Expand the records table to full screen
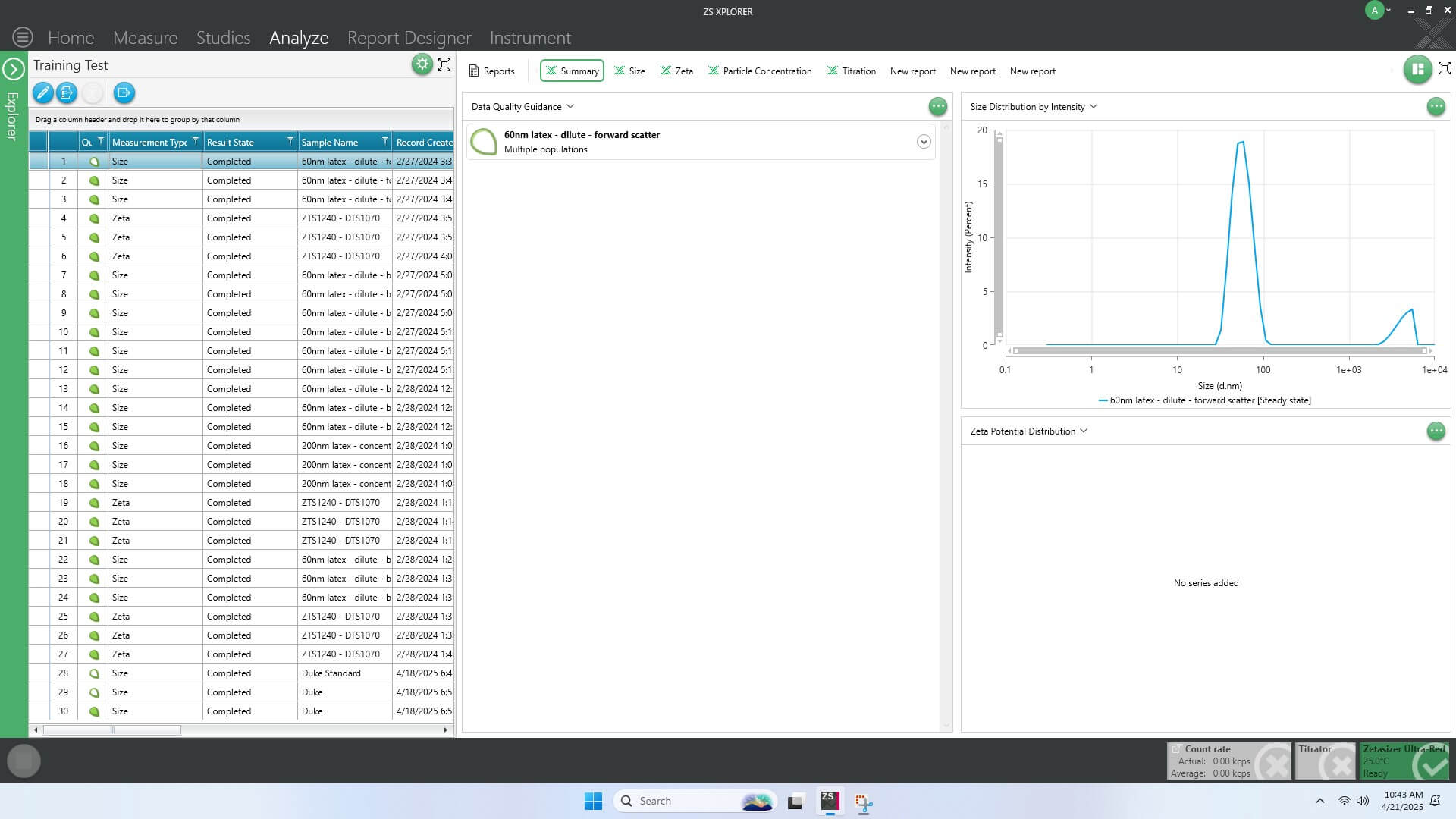Image resolution: width=1456 pixels, height=819 pixels. click(445, 64)
